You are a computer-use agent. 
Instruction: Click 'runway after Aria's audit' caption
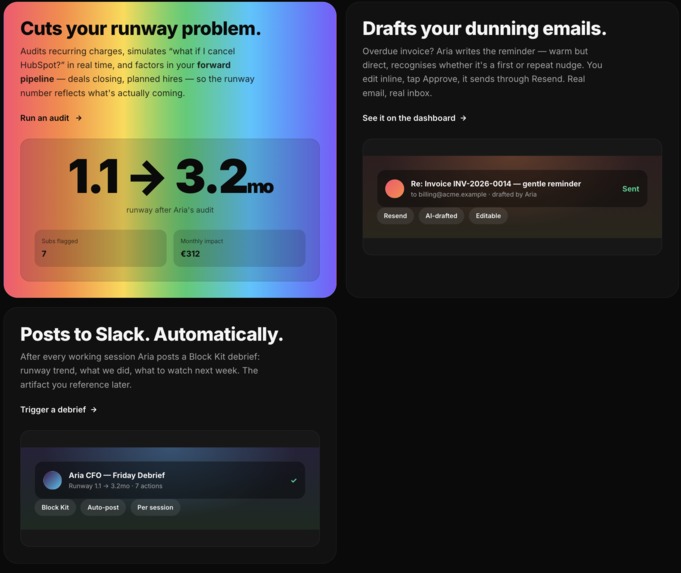170,210
